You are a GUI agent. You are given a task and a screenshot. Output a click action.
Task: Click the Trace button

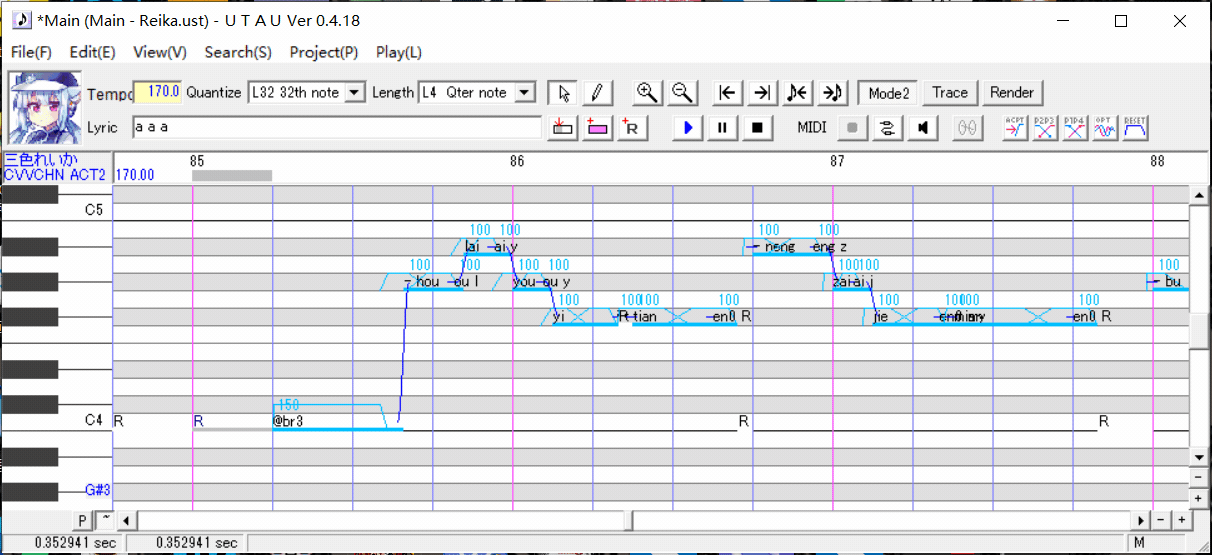coord(949,93)
